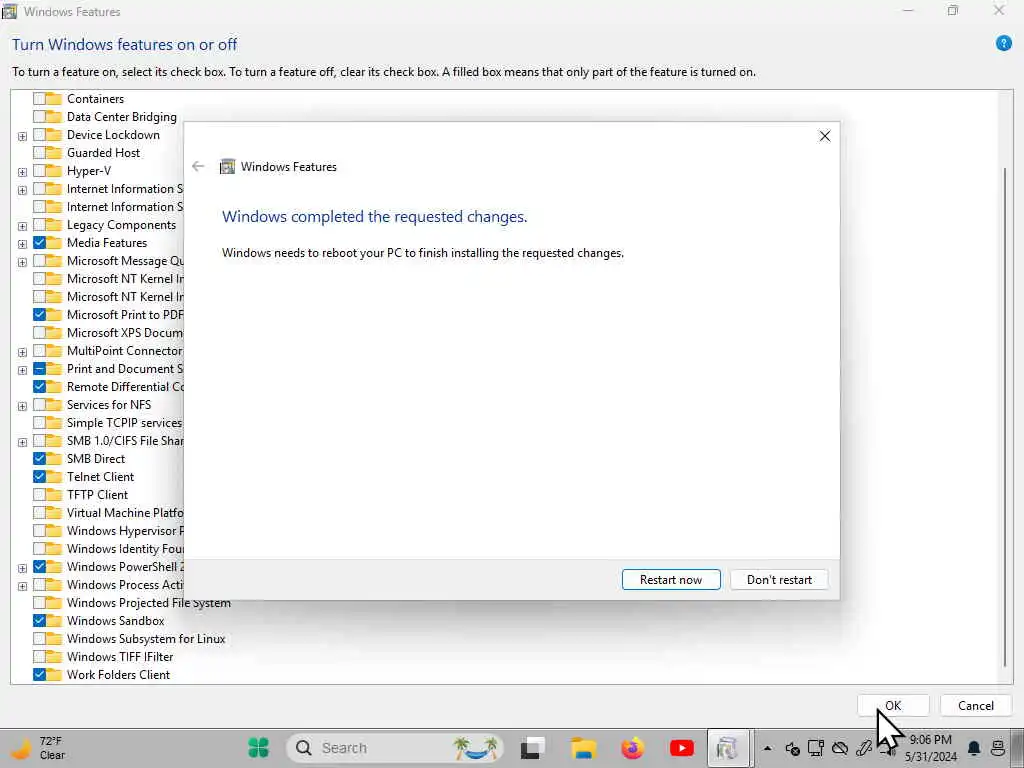
Task: Show hidden system tray icons
Action: (767, 748)
